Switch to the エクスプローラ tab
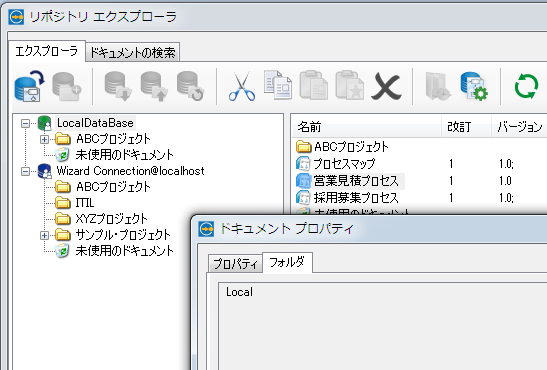The height and width of the screenshot is (370, 547). [x=46, y=52]
